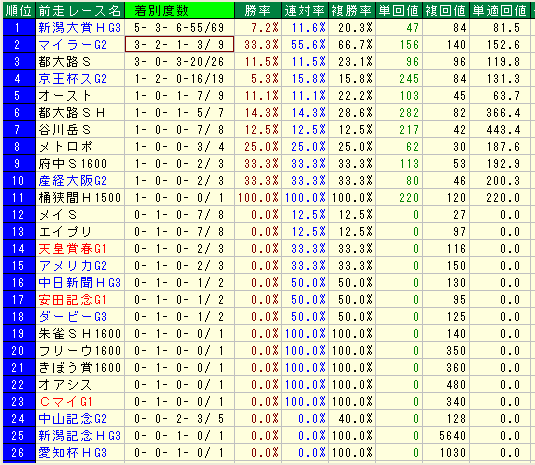Open the ＣマイG1 race entry
Image resolution: width=535 pixels, height=465 pixels.
click(x=66, y=402)
